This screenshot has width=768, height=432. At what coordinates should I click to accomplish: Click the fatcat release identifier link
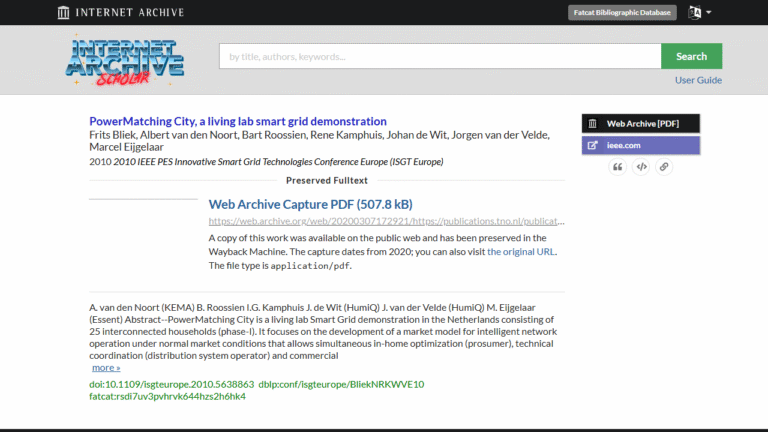coord(167,396)
